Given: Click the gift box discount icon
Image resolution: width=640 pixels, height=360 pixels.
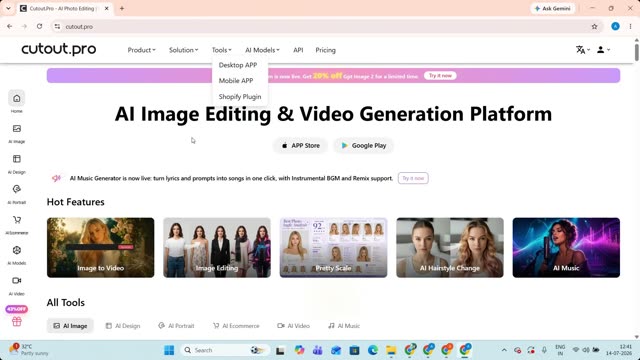Looking at the screenshot, I should (x=17, y=322).
